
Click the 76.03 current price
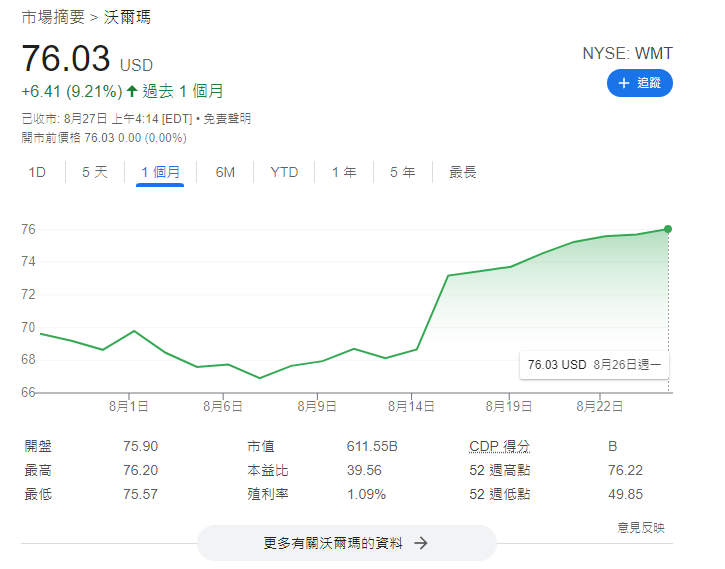pyautogui.click(x=66, y=58)
